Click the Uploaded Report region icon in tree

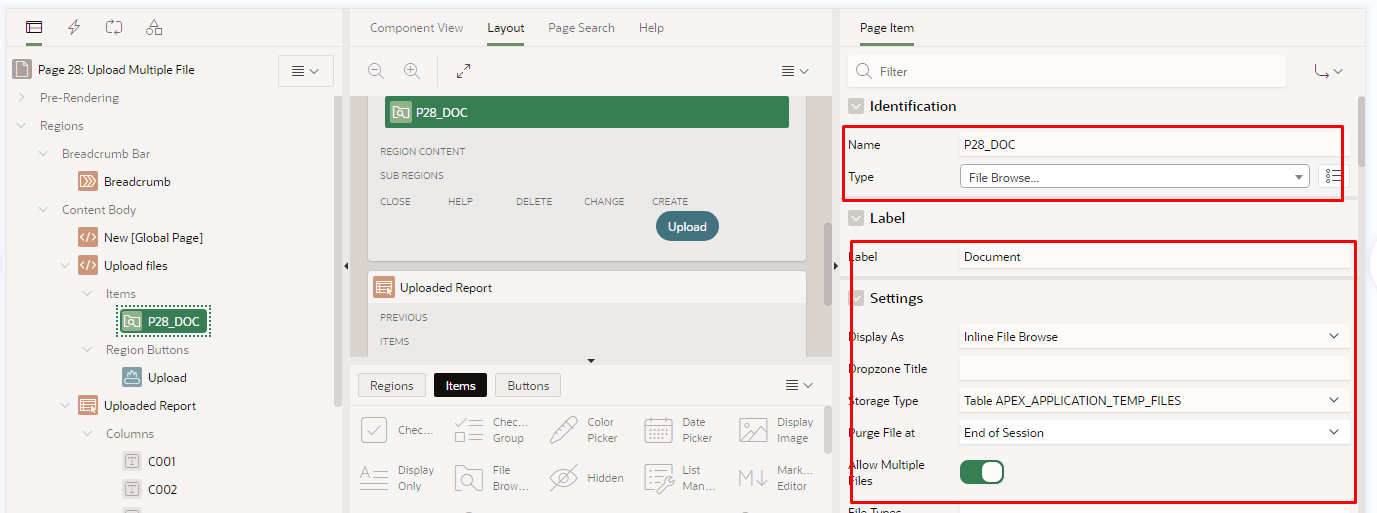click(88, 406)
